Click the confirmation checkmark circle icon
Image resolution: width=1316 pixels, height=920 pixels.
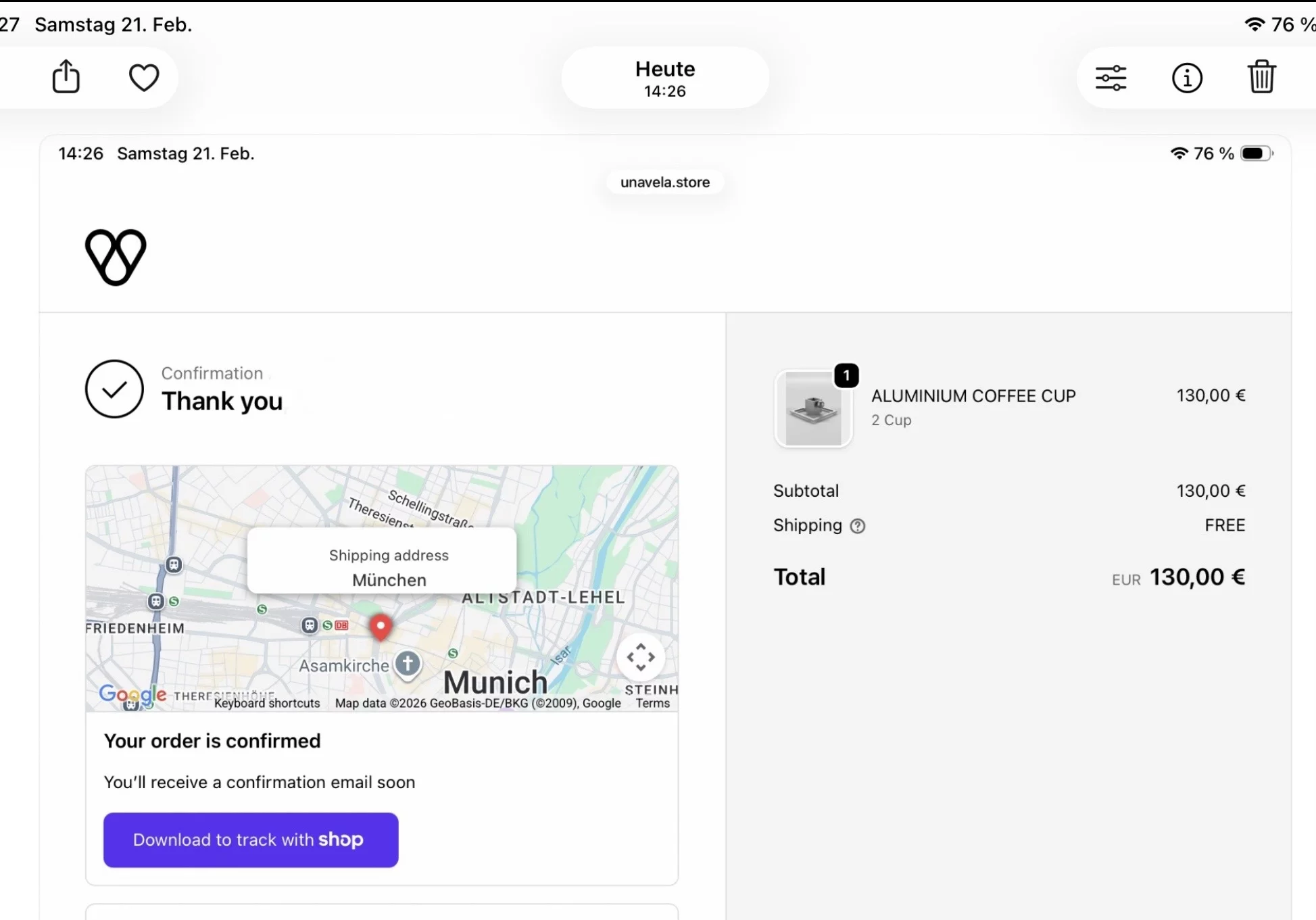click(114, 389)
